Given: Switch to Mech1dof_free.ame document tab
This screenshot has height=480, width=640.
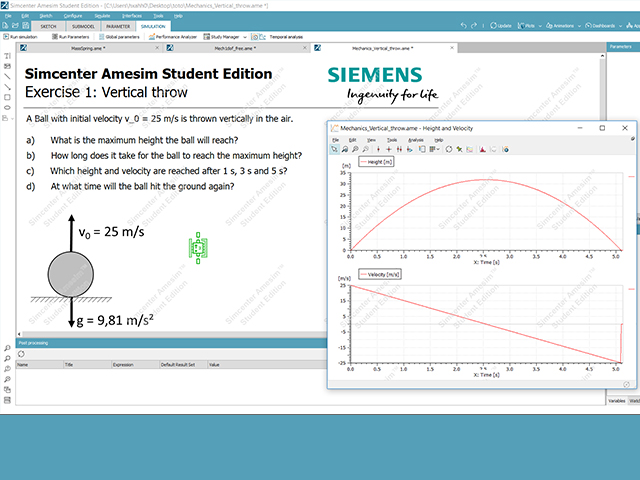Looking at the screenshot, I should (236, 48).
